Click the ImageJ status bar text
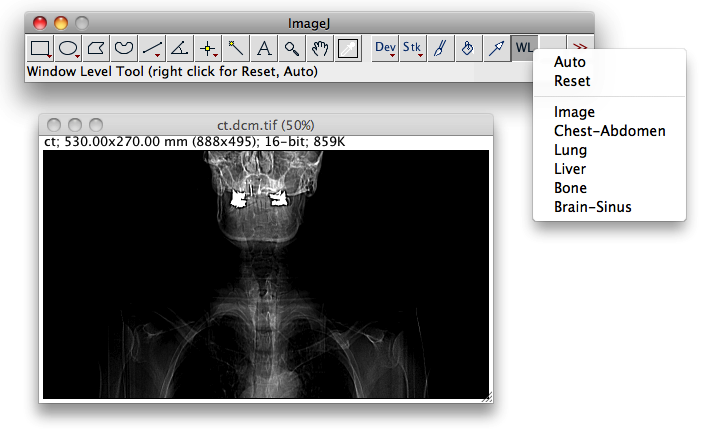Image resolution: width=710 pixels, height=434 pixels. [172, 72]
